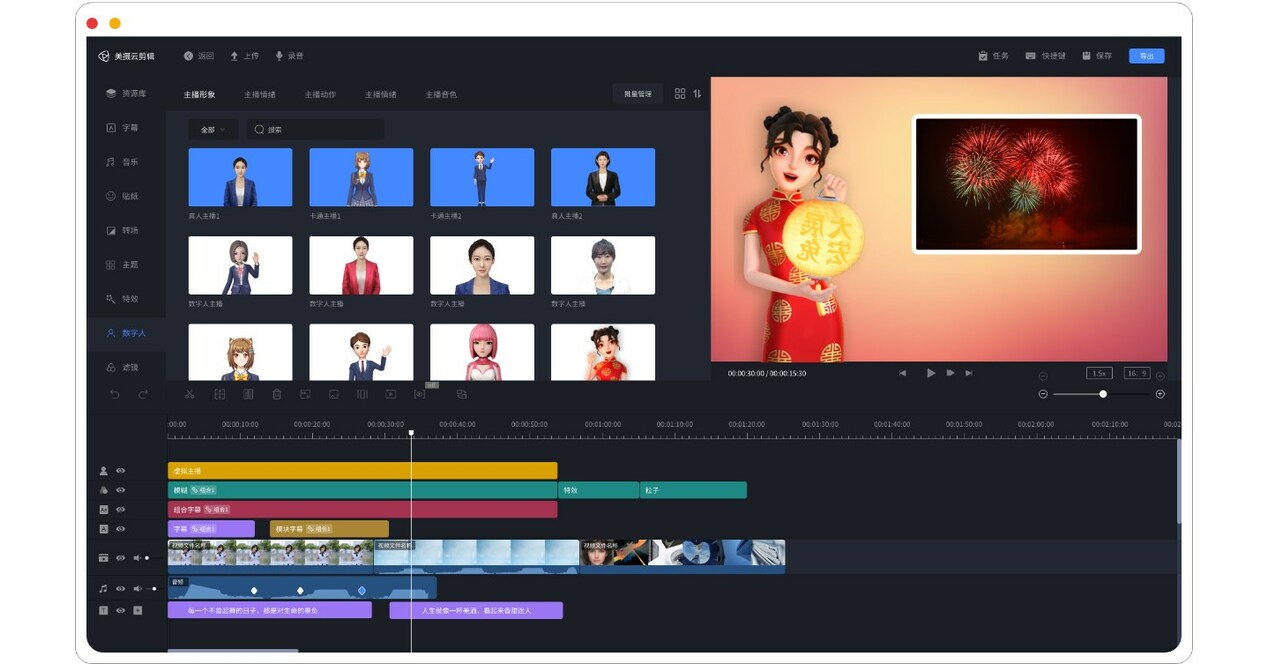Click the 导出 export button
The height and width of the screenshot is (664, 1268).
[x=1146, y=55]
